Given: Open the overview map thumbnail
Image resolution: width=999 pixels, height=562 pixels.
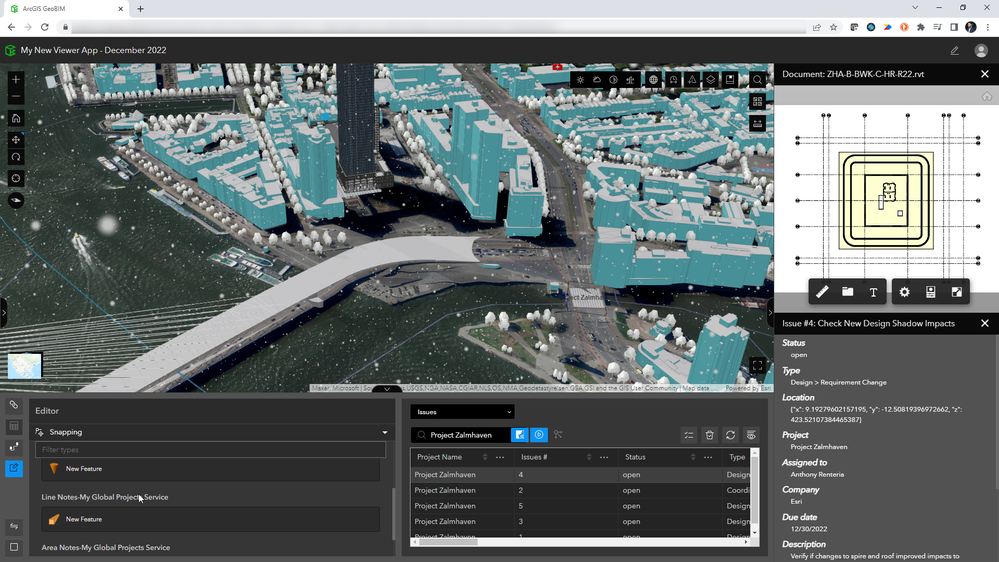Looking at the screenshot, I should (25, 366).
